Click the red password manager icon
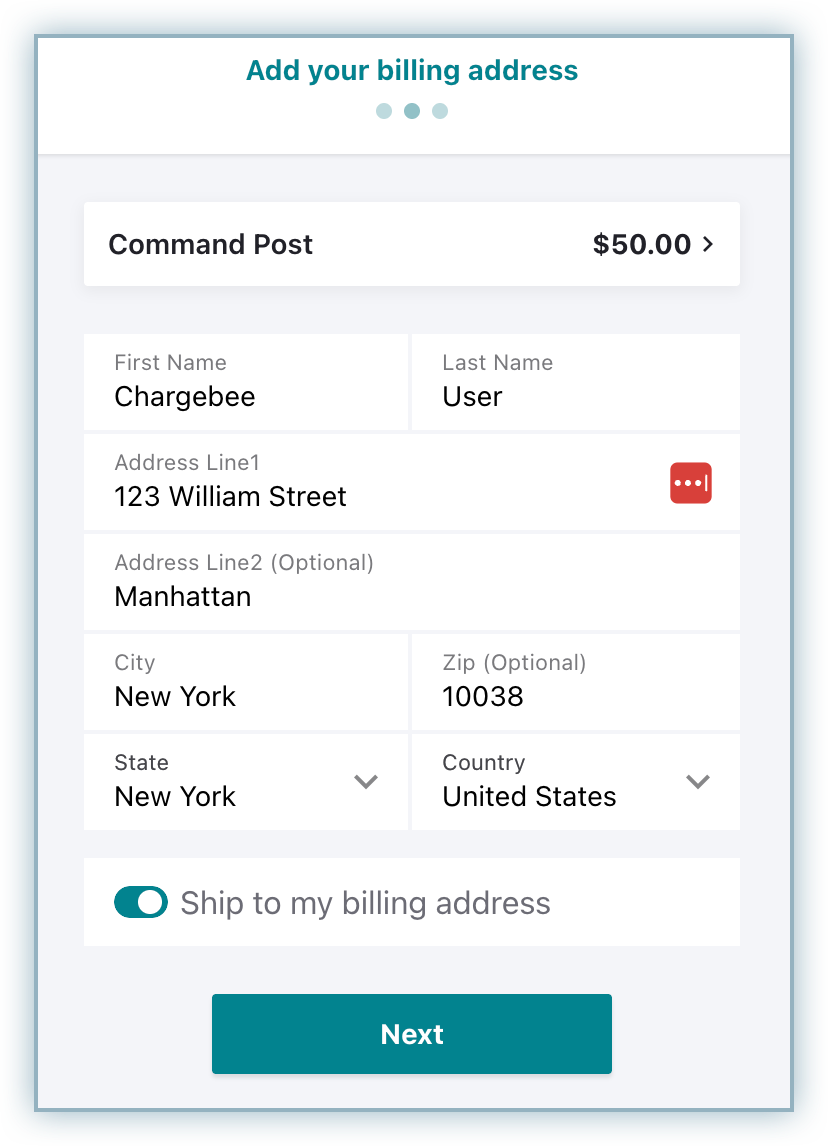This screenshot has height=1146, width=828. (x=690, y=483)
